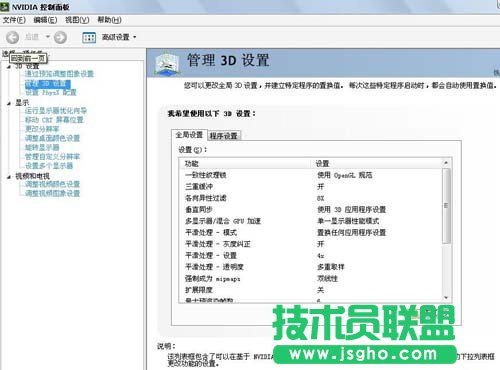Click 使用 3D 应用程序设置 value

[351, 210]
